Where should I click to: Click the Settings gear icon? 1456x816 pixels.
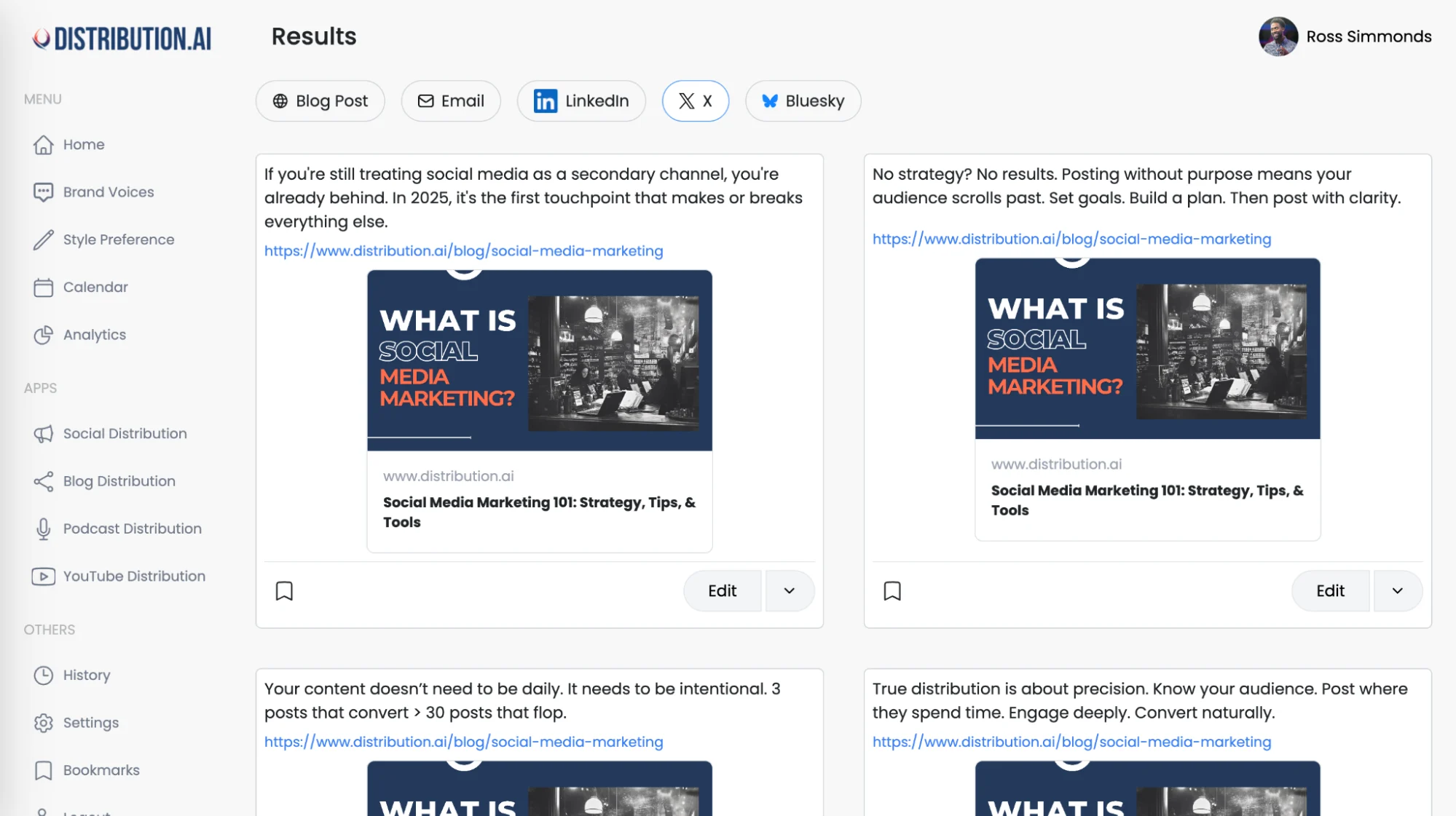click(44, 723)
